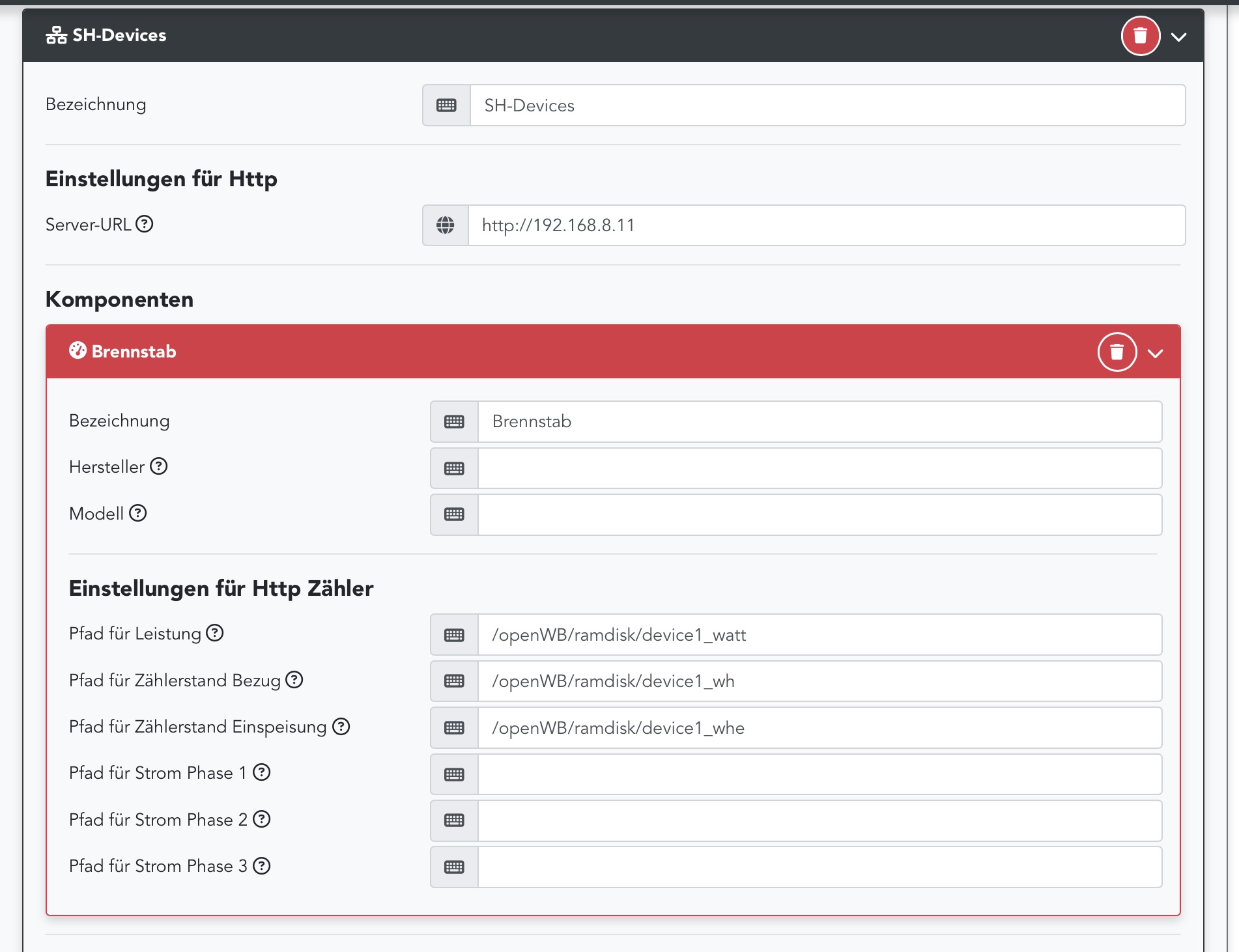Open help for Pfad für Strom Phase 3
1239x952 pixels.
click(x=262, y=865)
